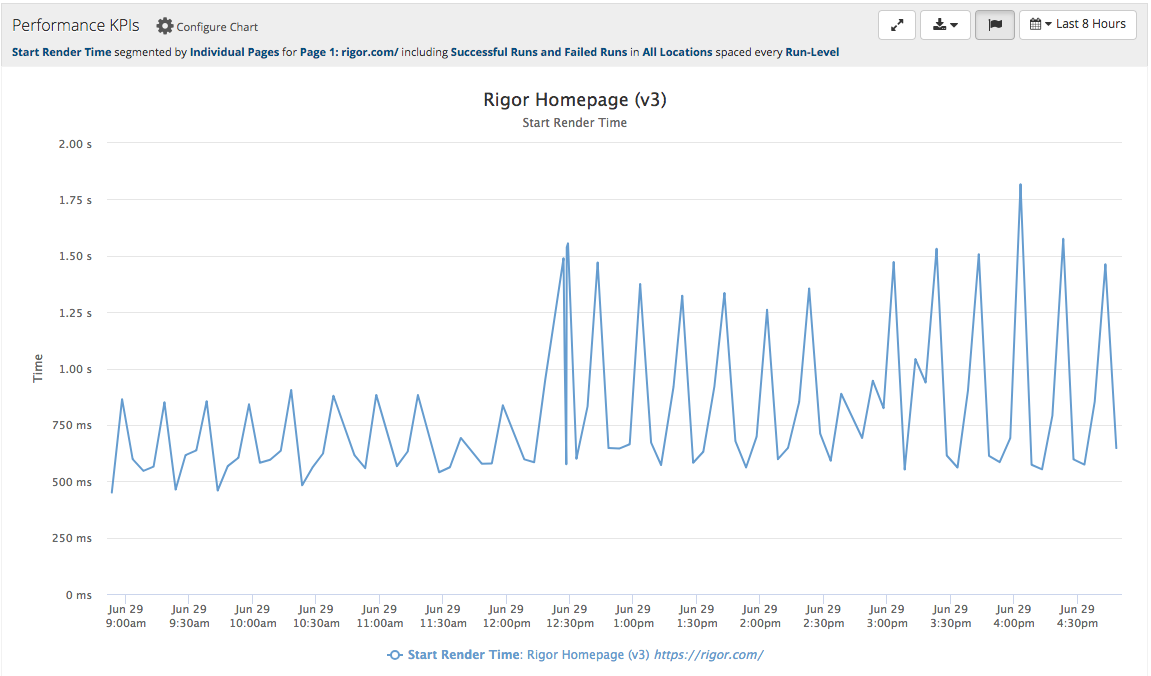1151x676 pixels.
Task: Click the Start Render Time metric link
Action: pyautogui.click(x=62, y=52)
